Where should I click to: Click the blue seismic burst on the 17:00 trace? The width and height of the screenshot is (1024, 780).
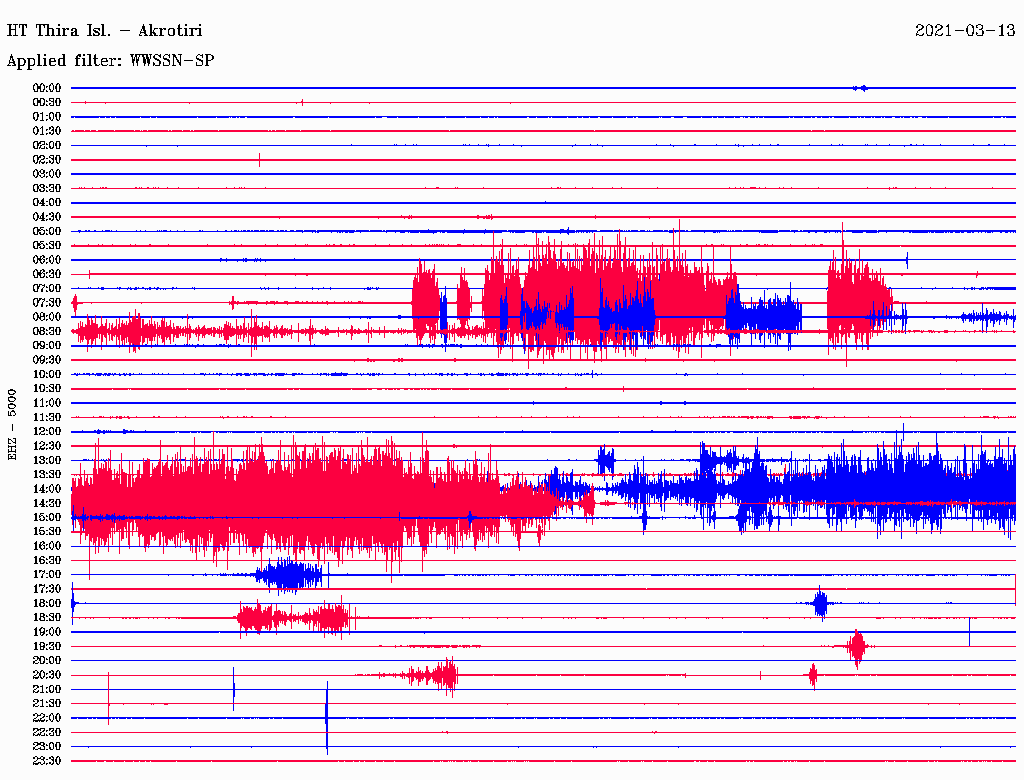click(x=289, y=576)
